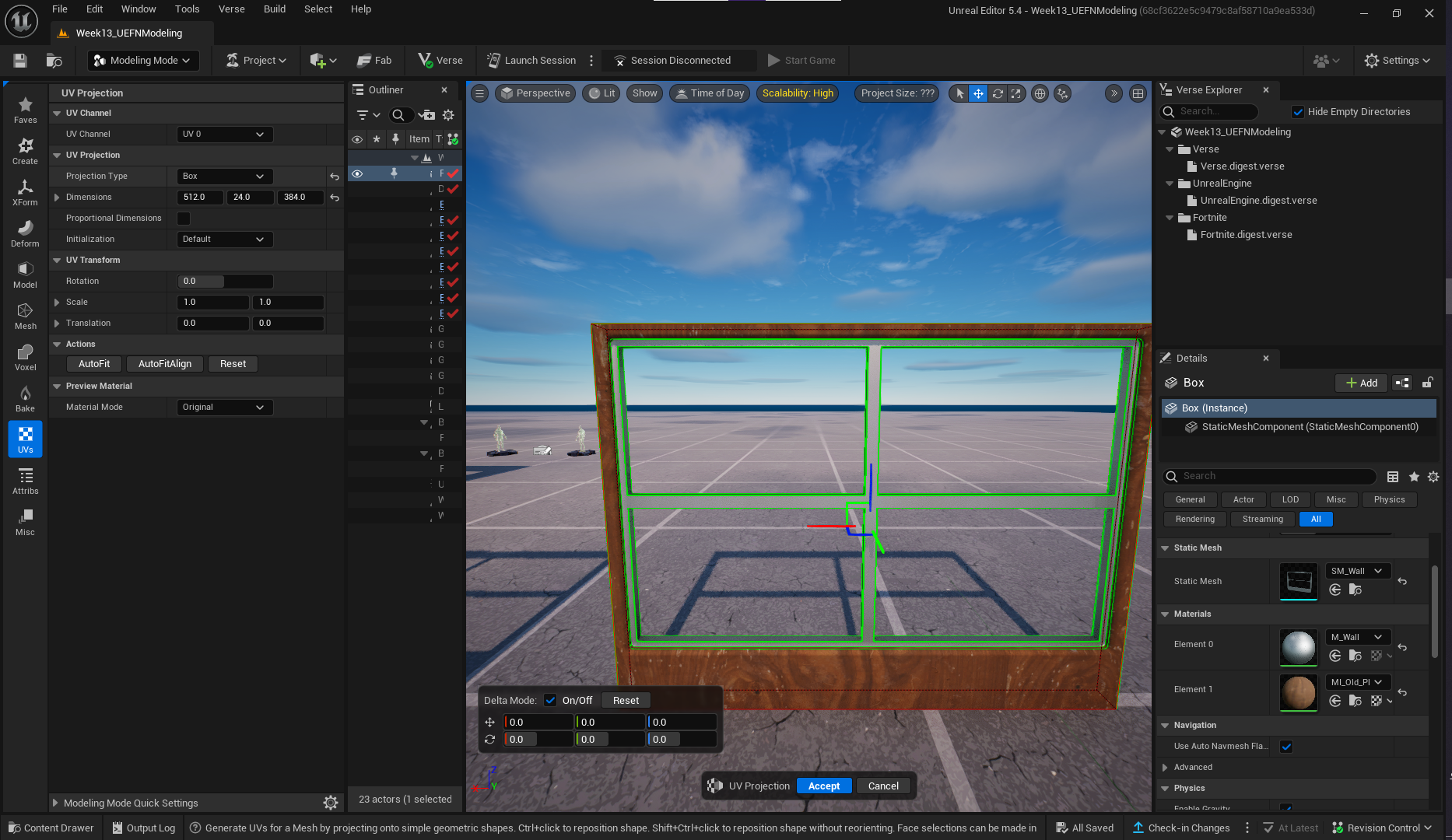Toggle Use Auto Navmesh flag checkbox
Viewport: 1452px width, 840px height.
point(1286,747)
